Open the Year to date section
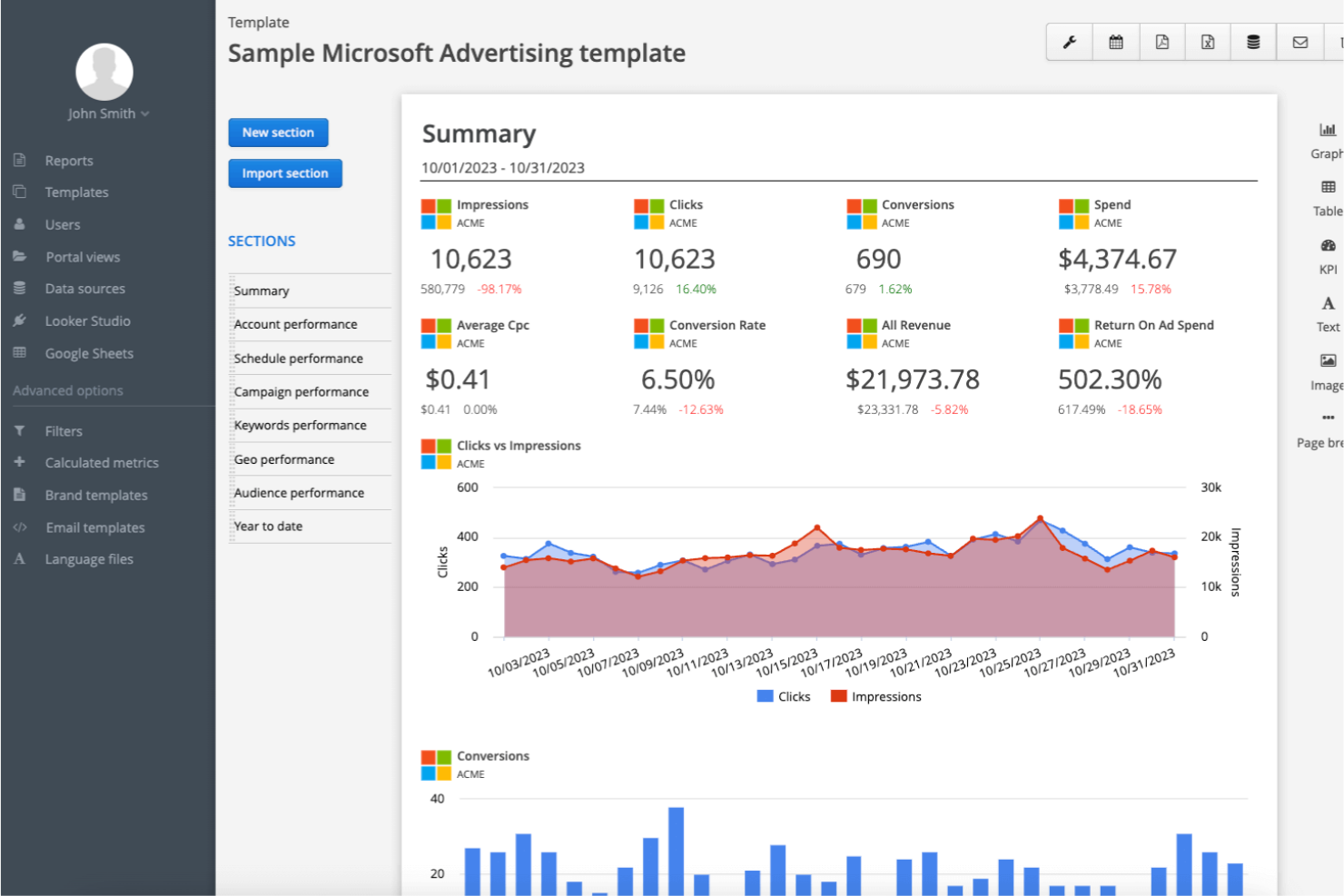 tap(268, 526)
